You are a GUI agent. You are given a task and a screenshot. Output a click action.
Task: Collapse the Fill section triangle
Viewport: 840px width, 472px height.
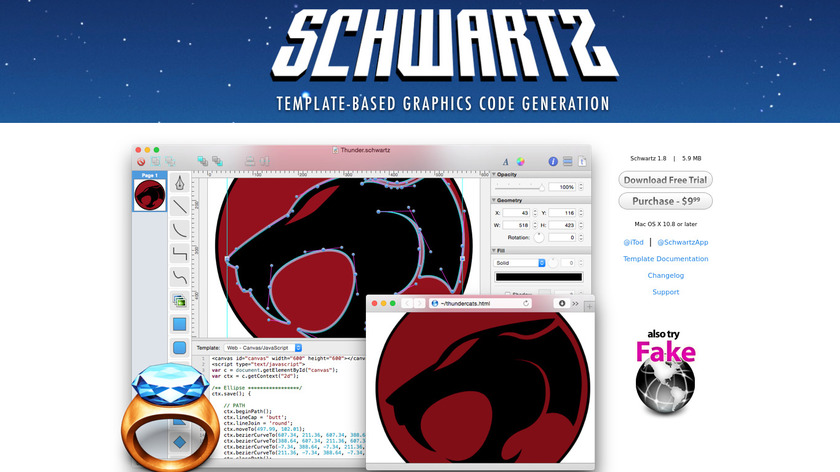click(494, 251)
